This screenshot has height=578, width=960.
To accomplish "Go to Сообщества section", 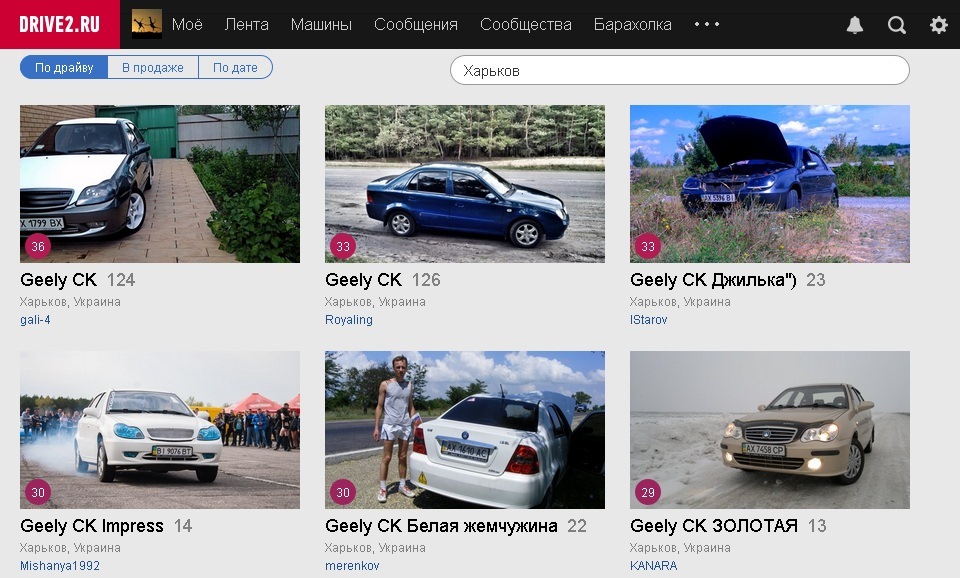I will (x=526, y=24).
